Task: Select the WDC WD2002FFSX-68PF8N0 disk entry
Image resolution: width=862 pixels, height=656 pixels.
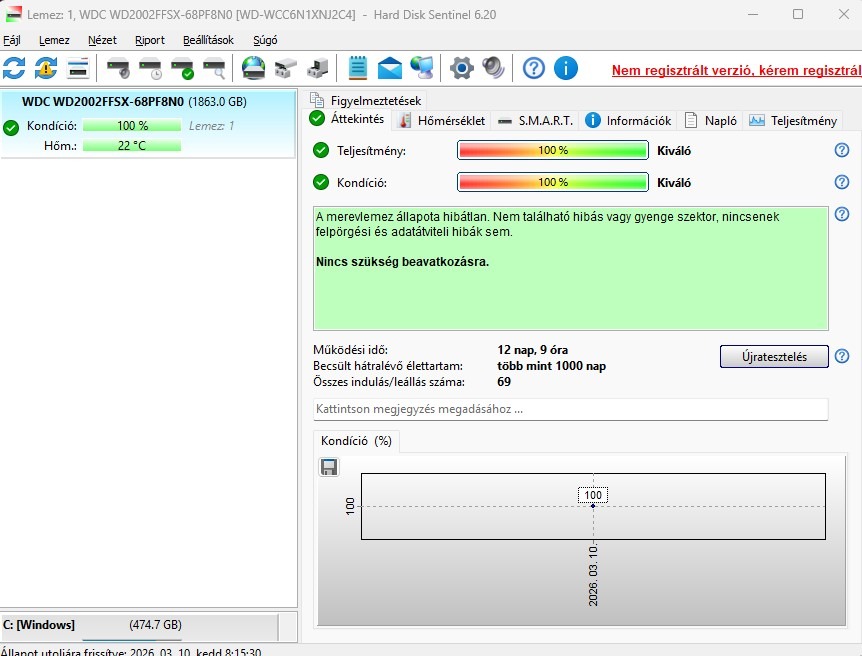Action: pos(148,124)
